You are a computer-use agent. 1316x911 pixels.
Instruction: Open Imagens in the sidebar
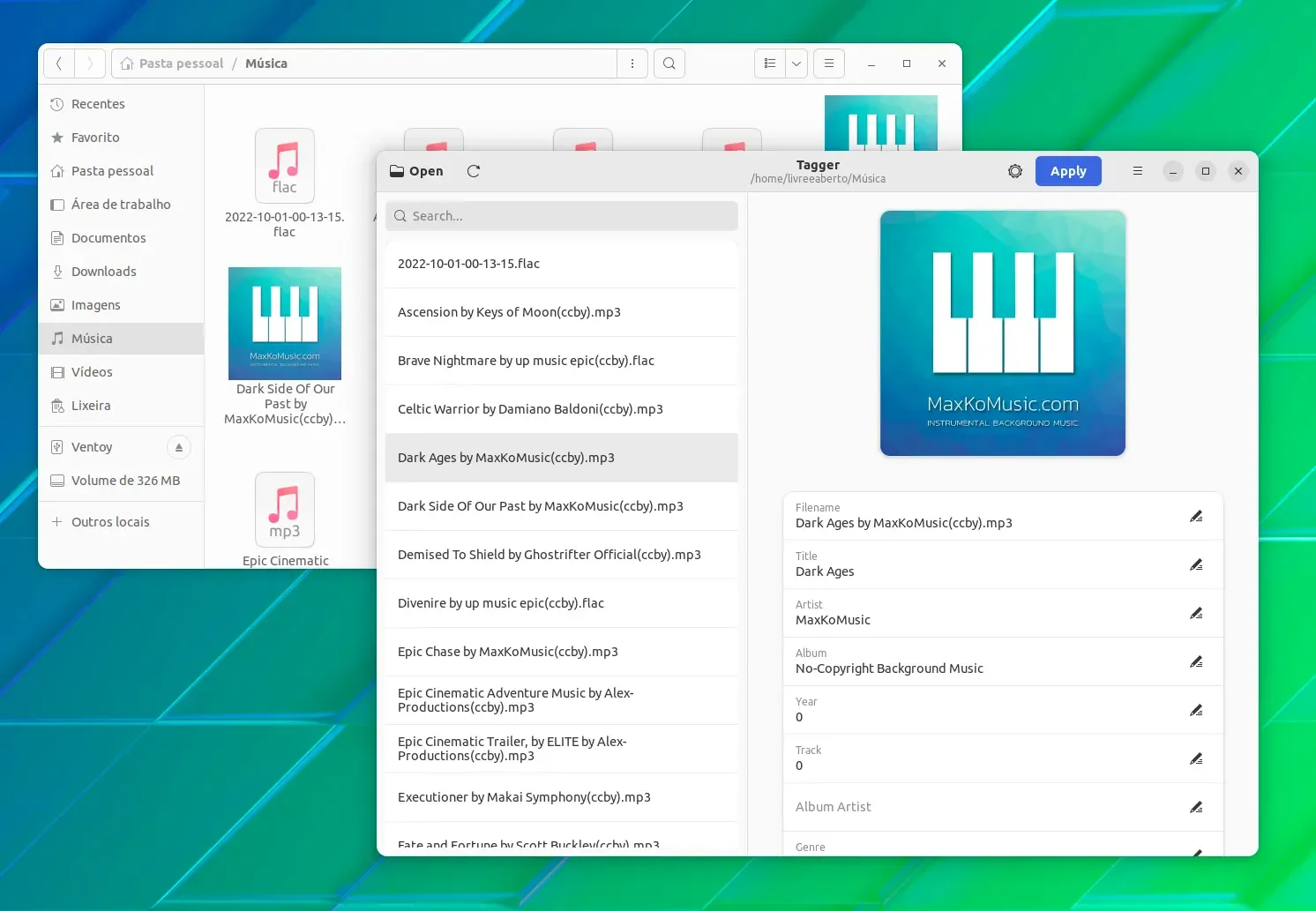122,305
